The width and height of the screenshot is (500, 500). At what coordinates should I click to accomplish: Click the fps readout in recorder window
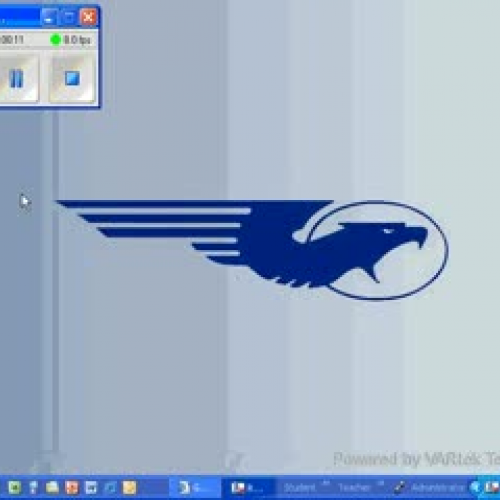tap(77, 40)
